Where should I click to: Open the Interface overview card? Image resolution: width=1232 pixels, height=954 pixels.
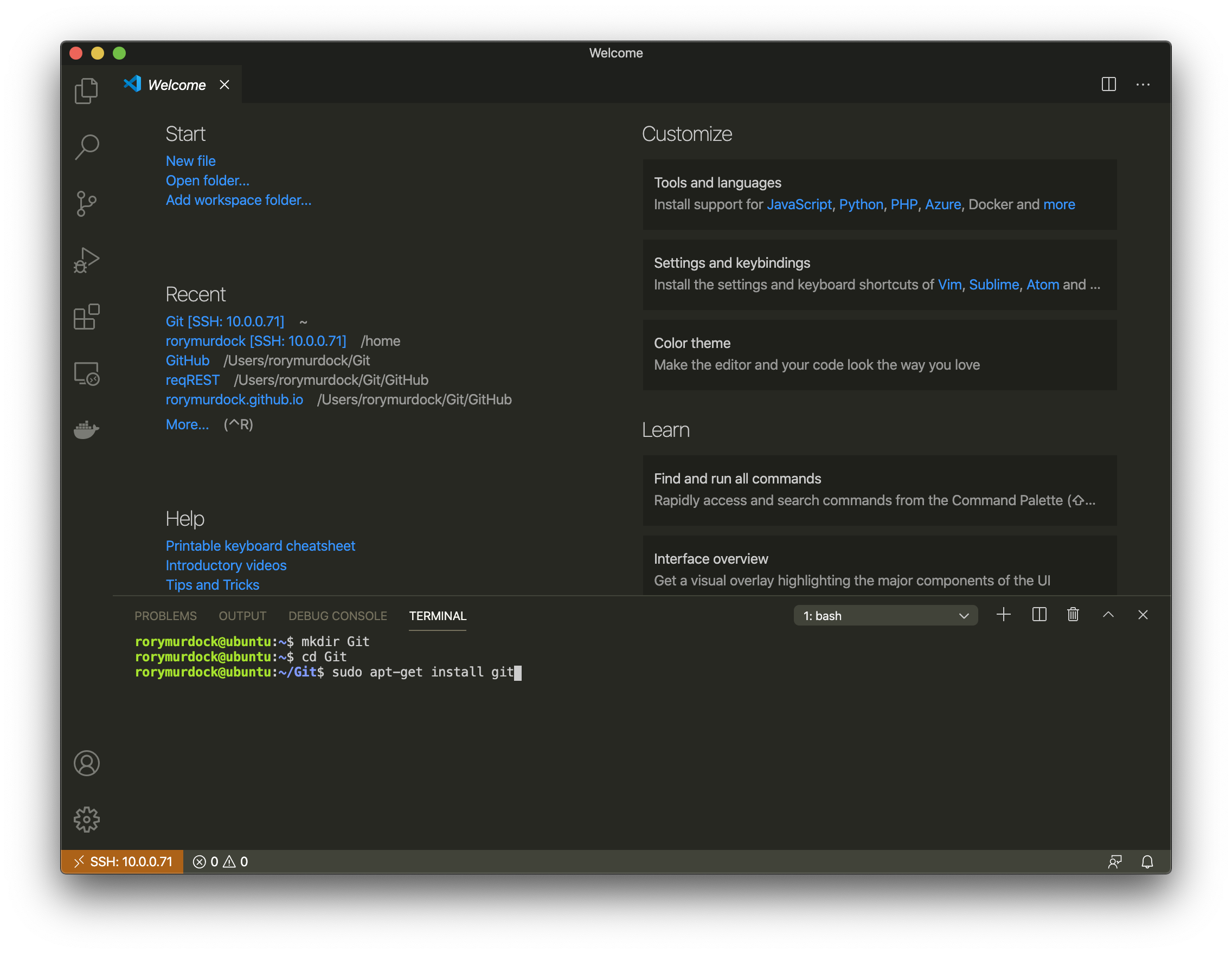[x=880, y=566]
